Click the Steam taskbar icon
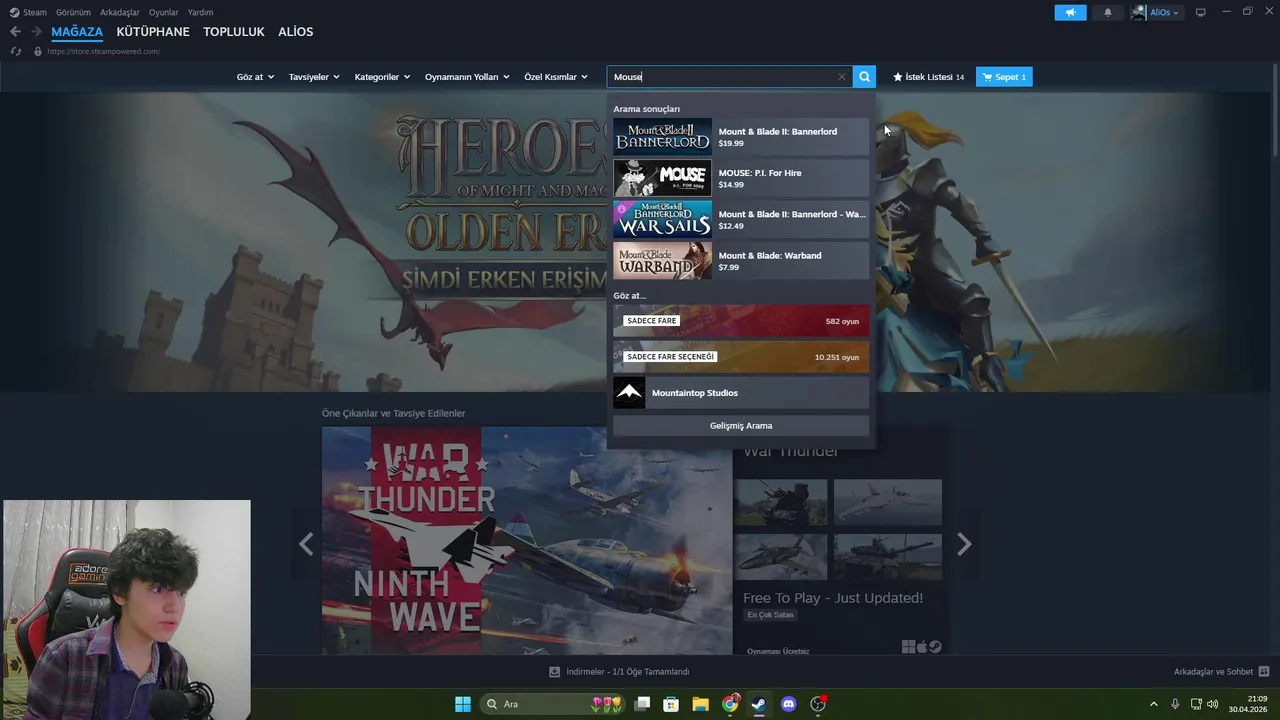Image resolution: width=1280 pixels, height=720 pixels. [x=759, y=704]
